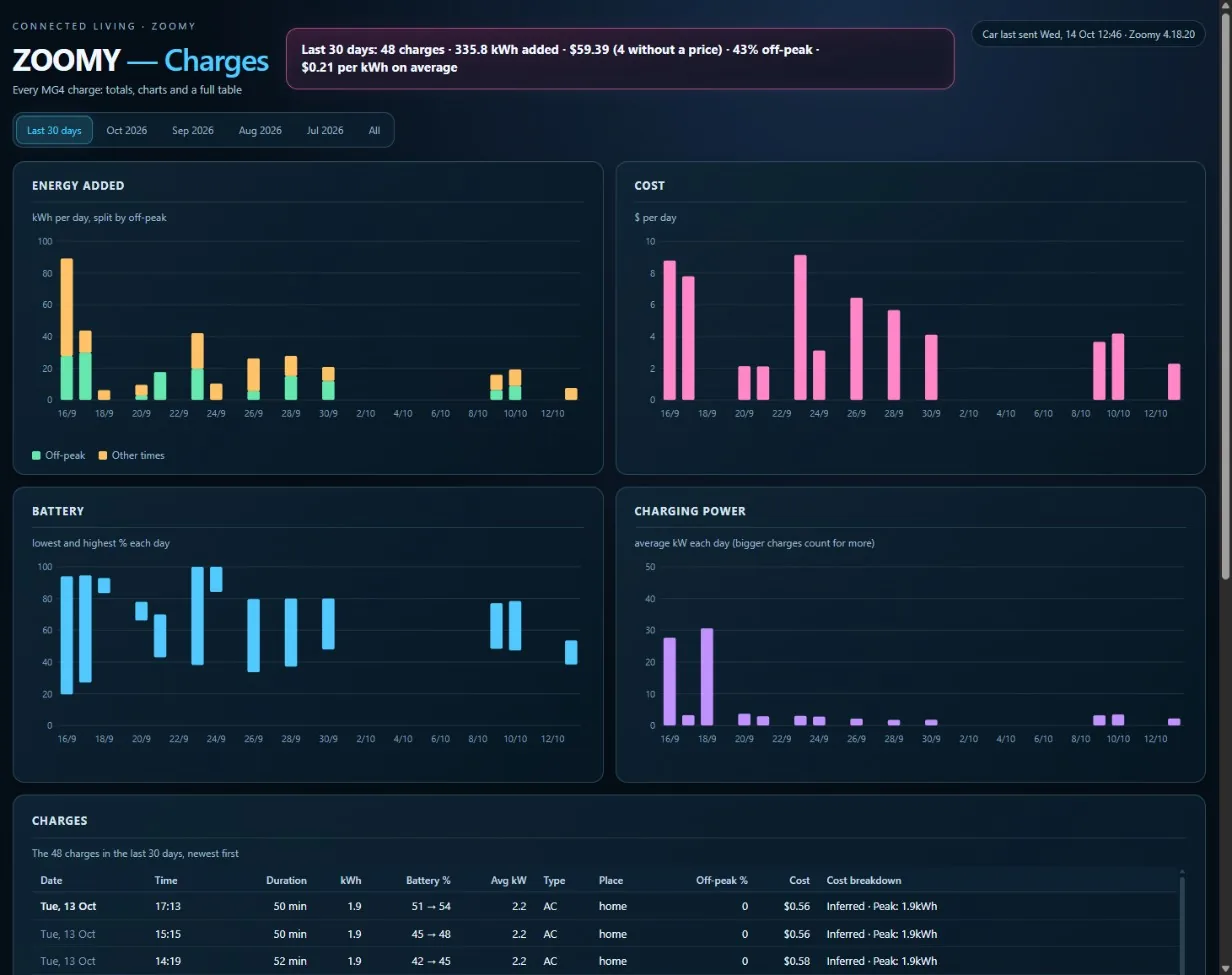Show All charges period
Image resolution: width=1232 pixels, height=975 pixels.
(x=374, y=130)
